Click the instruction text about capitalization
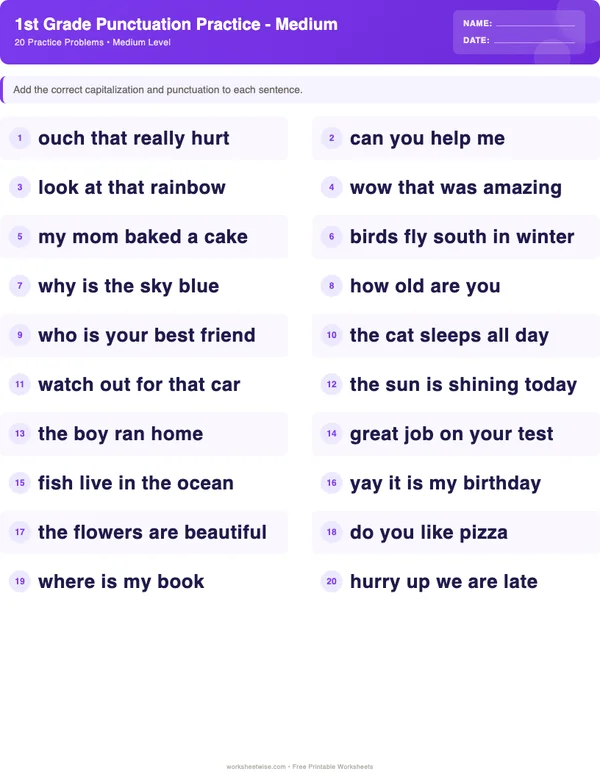 click(158, 90)
